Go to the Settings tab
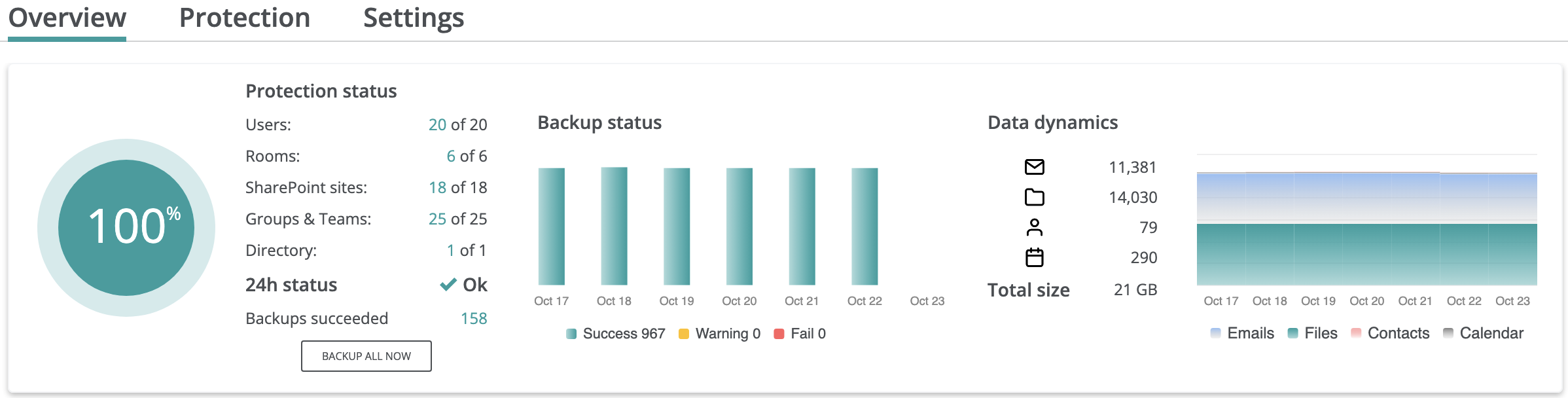 click(414, 18)
